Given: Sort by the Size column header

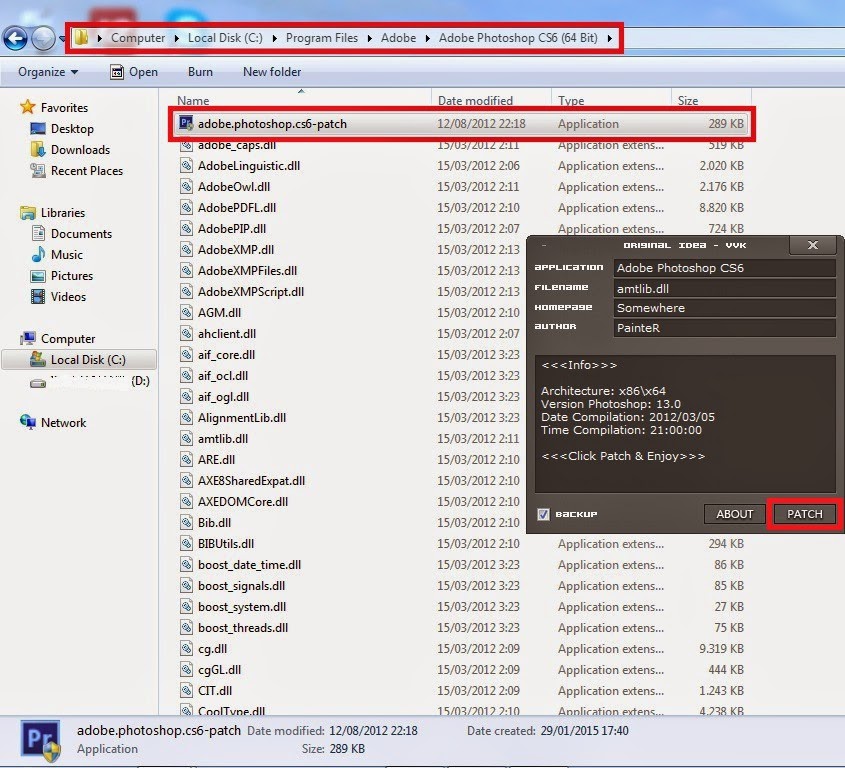Looking at the screenshot, I should pos(688,101).
